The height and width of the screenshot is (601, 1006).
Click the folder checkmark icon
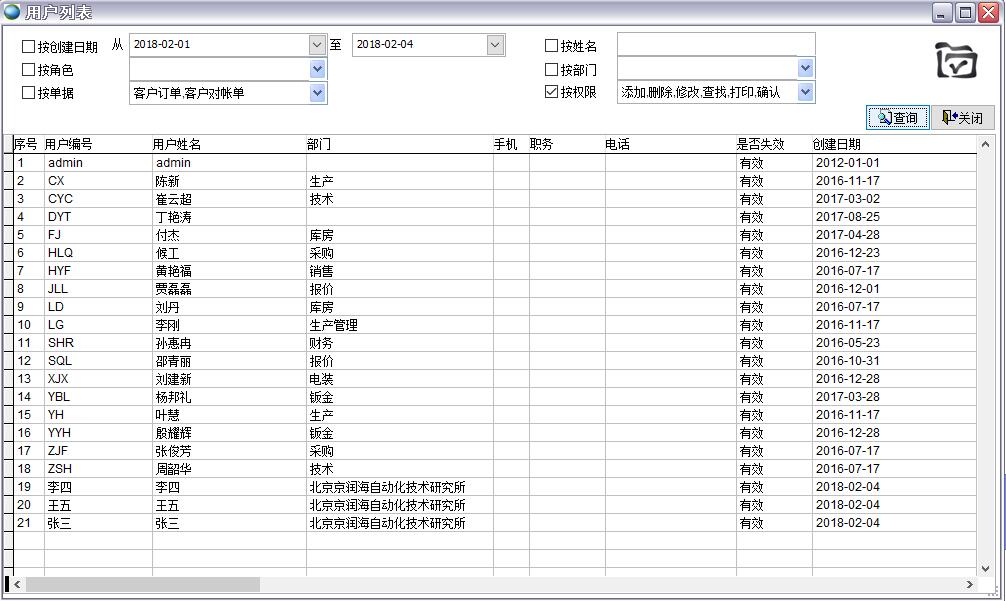(x=956, y=61)
